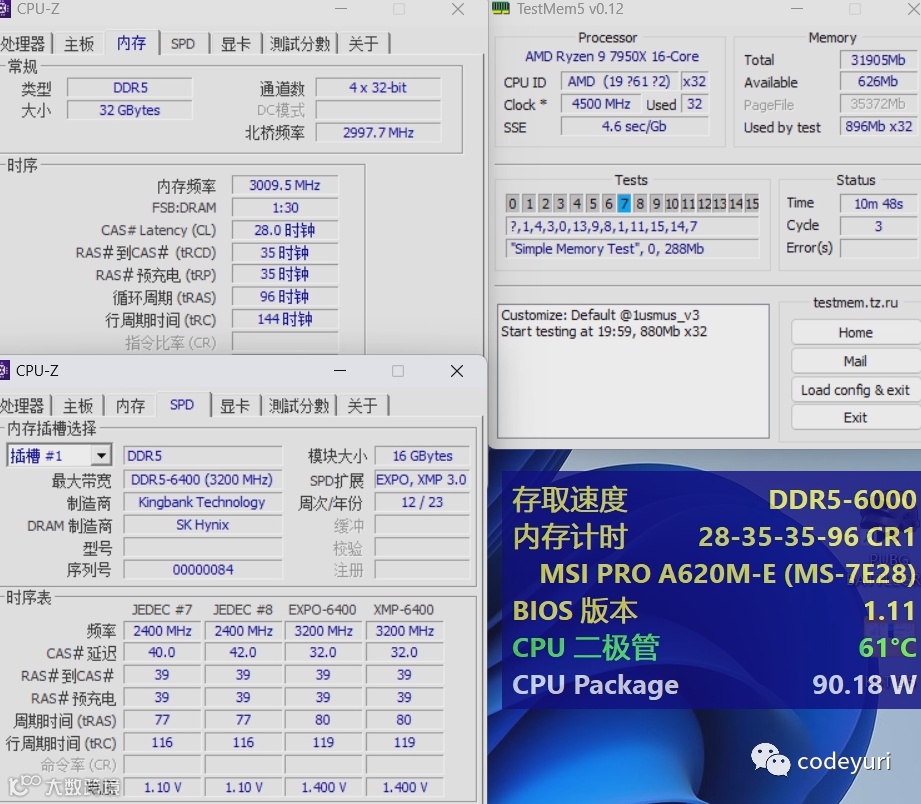Click the Home button in TestMem5
This screenshot has width=921, height=804.
pyautogui.click(x=855, y=332)
